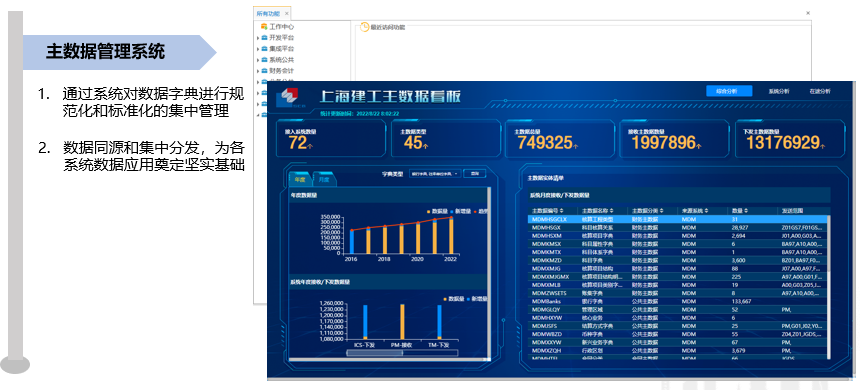Viewport: 860px width, 390px height.
Task: Click the 工作中心 briefcase icon
Action: (x=264, y=26)
